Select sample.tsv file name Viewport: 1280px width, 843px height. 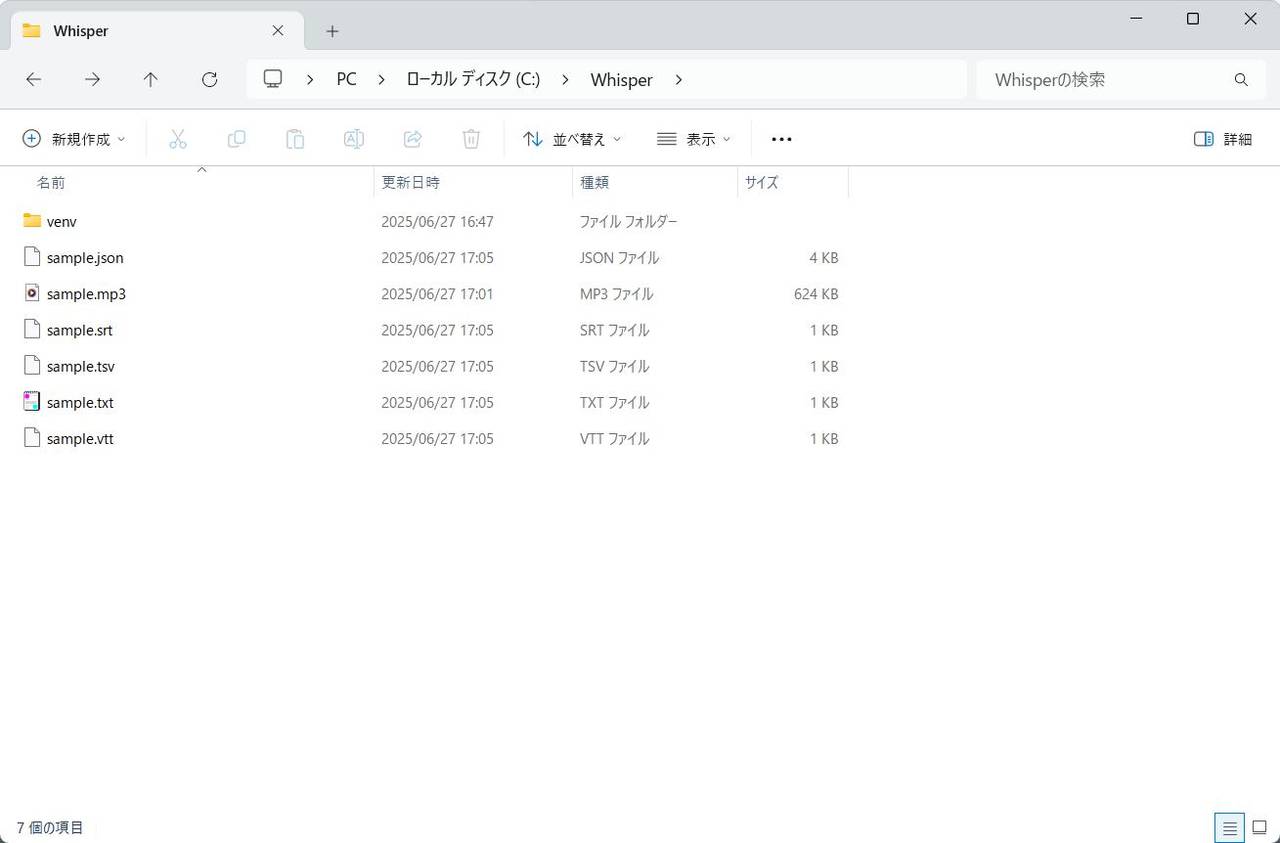[81, 367]
